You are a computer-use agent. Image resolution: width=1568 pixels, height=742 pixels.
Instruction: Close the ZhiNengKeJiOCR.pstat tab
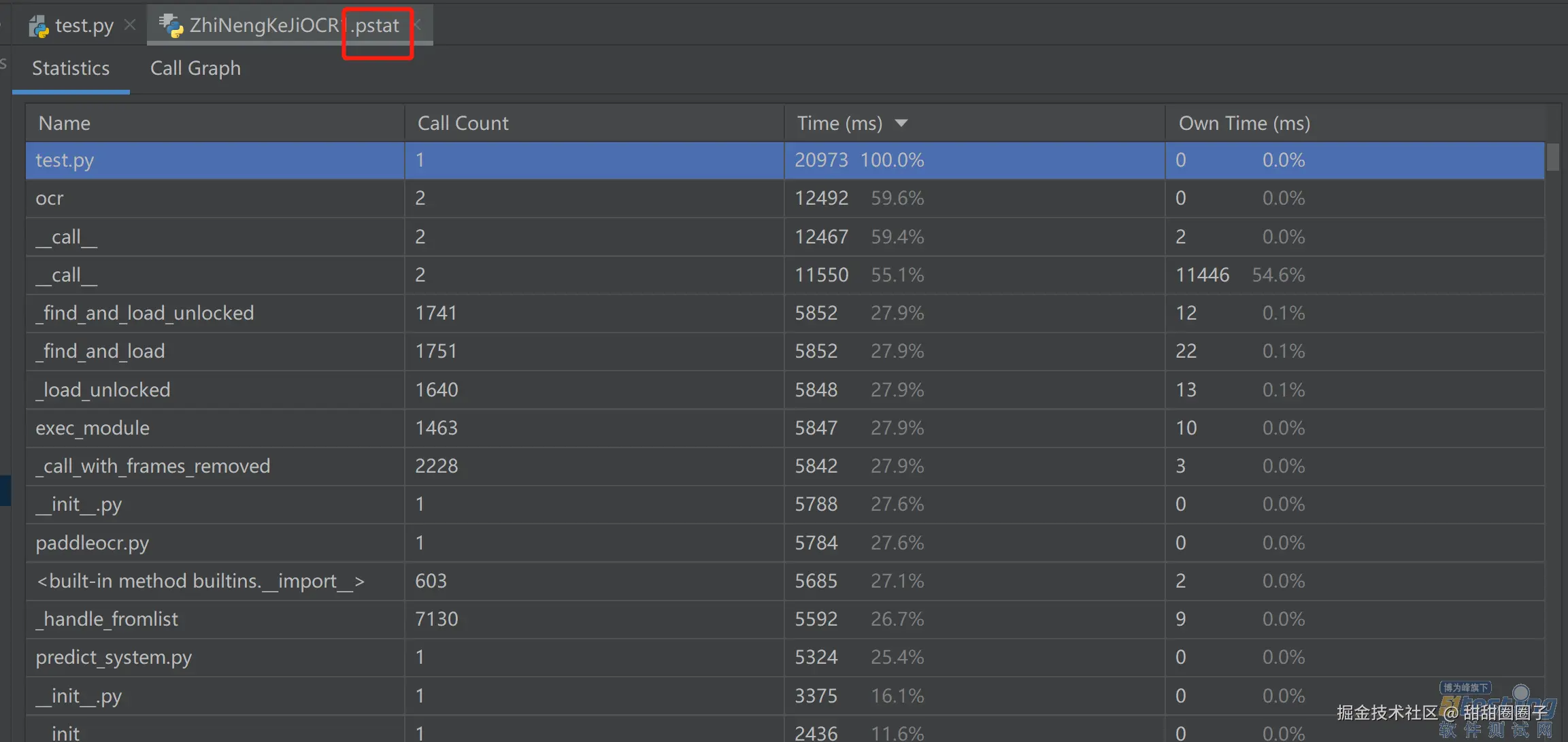pyautogui.click(x=418, y=25)
